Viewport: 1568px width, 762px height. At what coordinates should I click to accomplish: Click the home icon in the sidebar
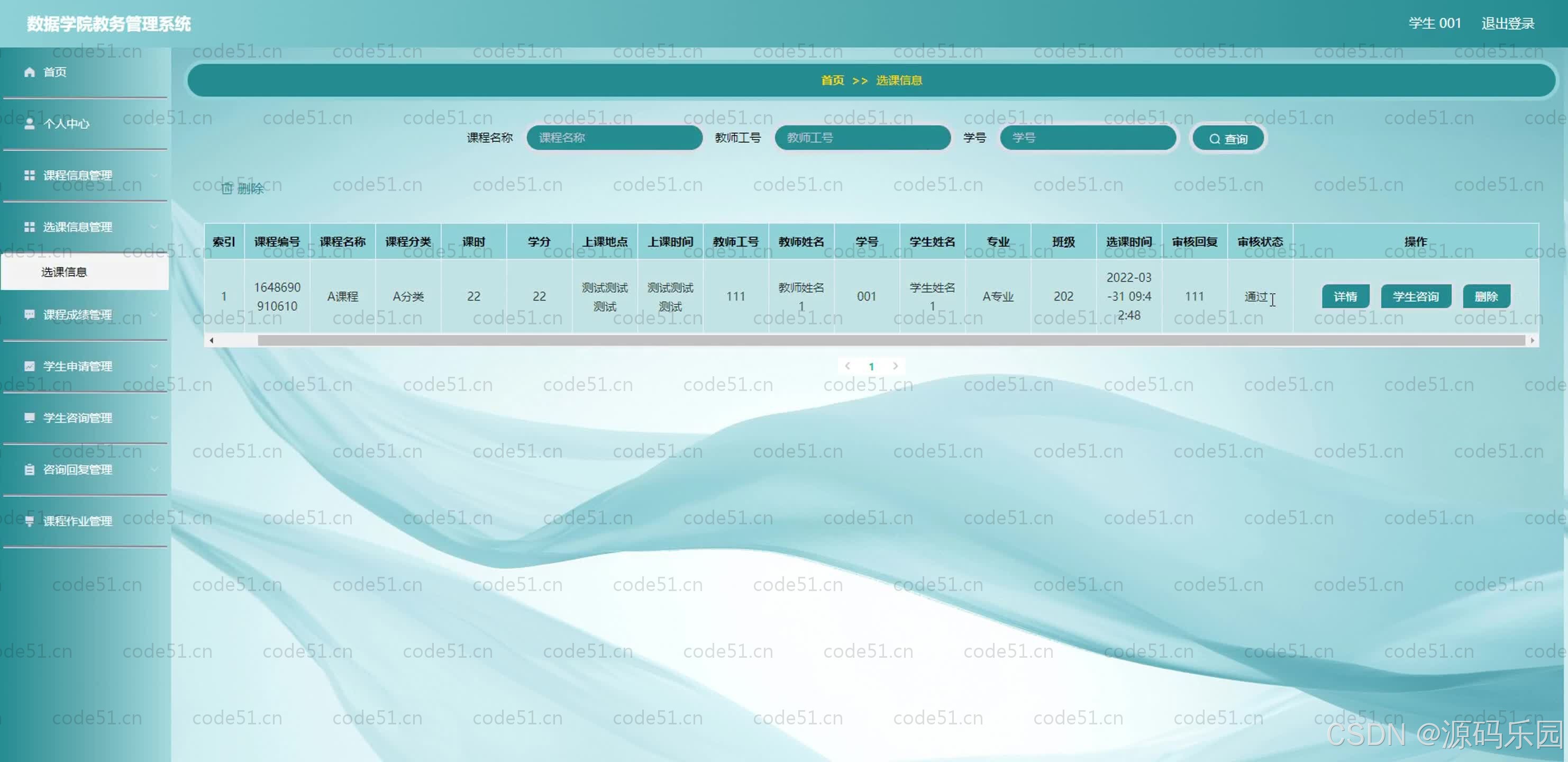tap(29, 72)
